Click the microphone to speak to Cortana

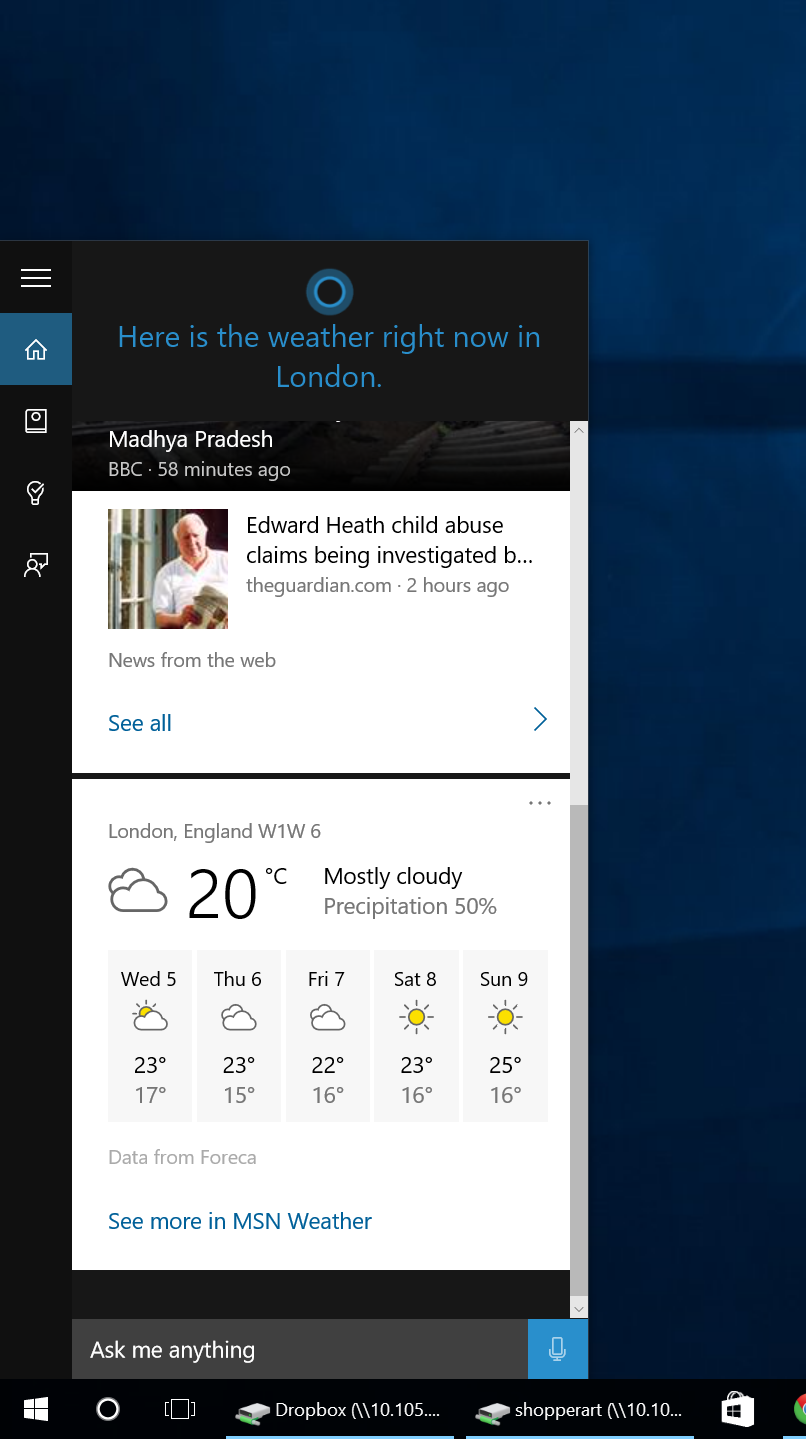click(x=557, y=1349)
